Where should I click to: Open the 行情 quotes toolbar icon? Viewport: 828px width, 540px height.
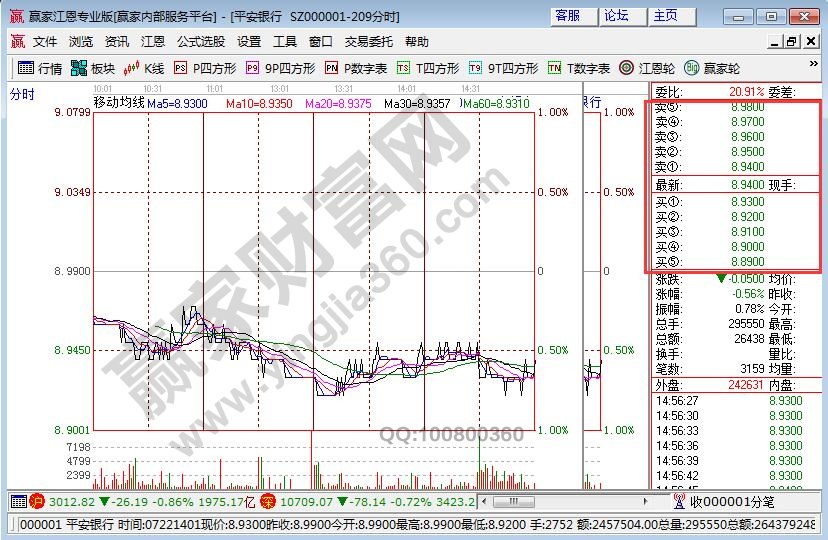tap(40, 68)
